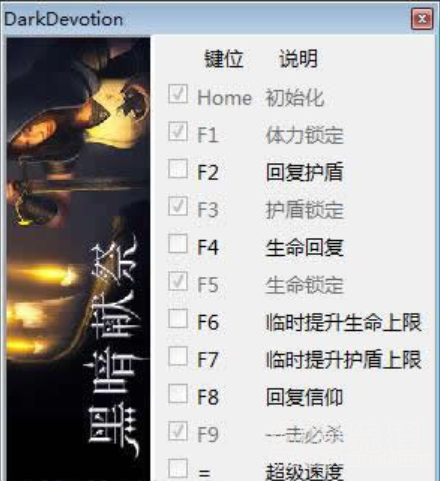Click the 回复护盾 label text
This screenshot has width=440, height=481.
click(304, 172)
